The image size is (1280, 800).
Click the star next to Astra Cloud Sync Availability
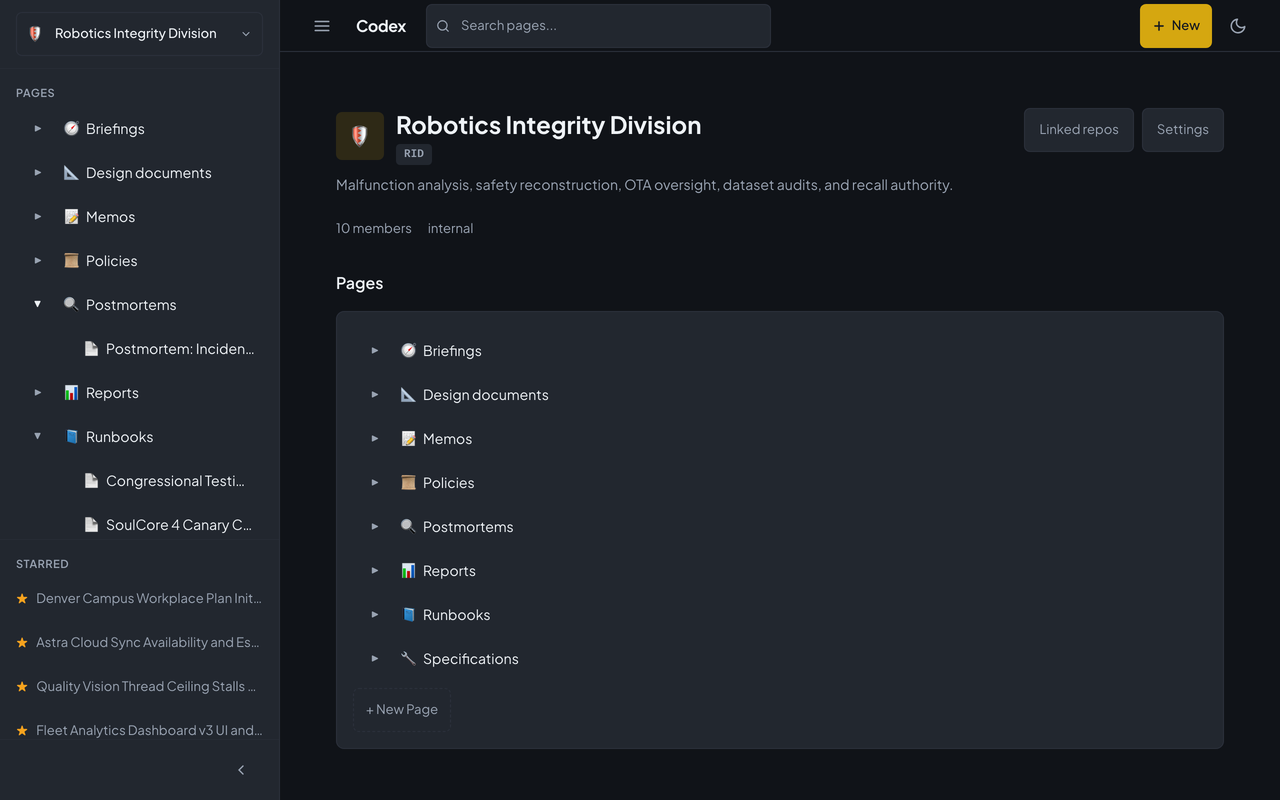coord(22,642)
